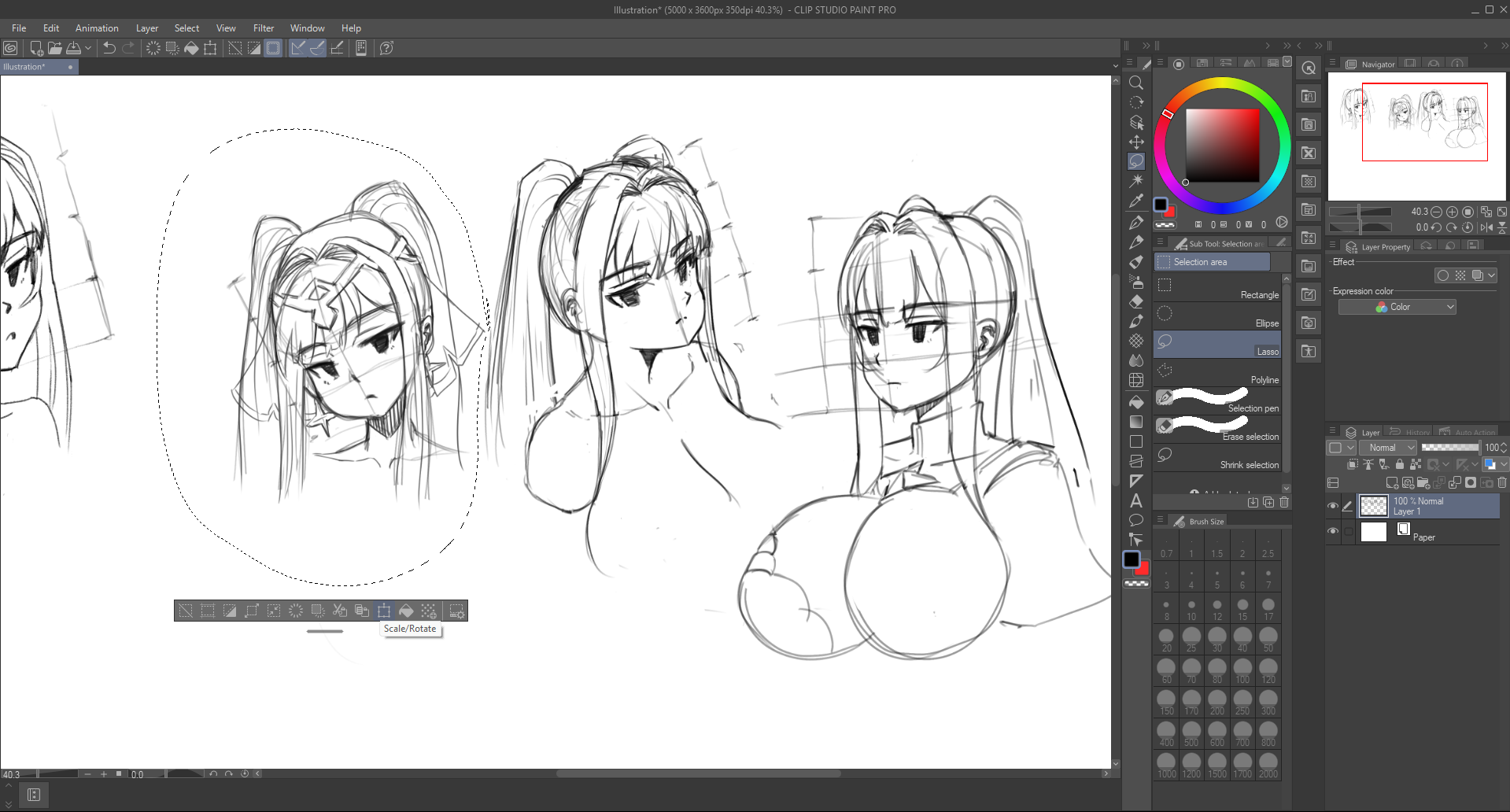
Task: Open the Animation menu
Action: click(x=97, y=28)
